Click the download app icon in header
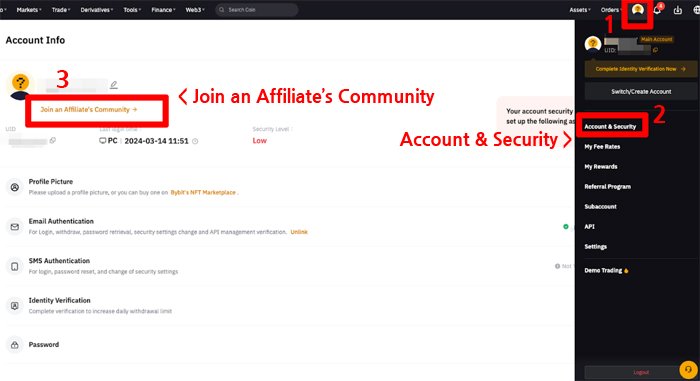Screen dimensions: 700x381 pyautogui.click(x=678, y=10)
